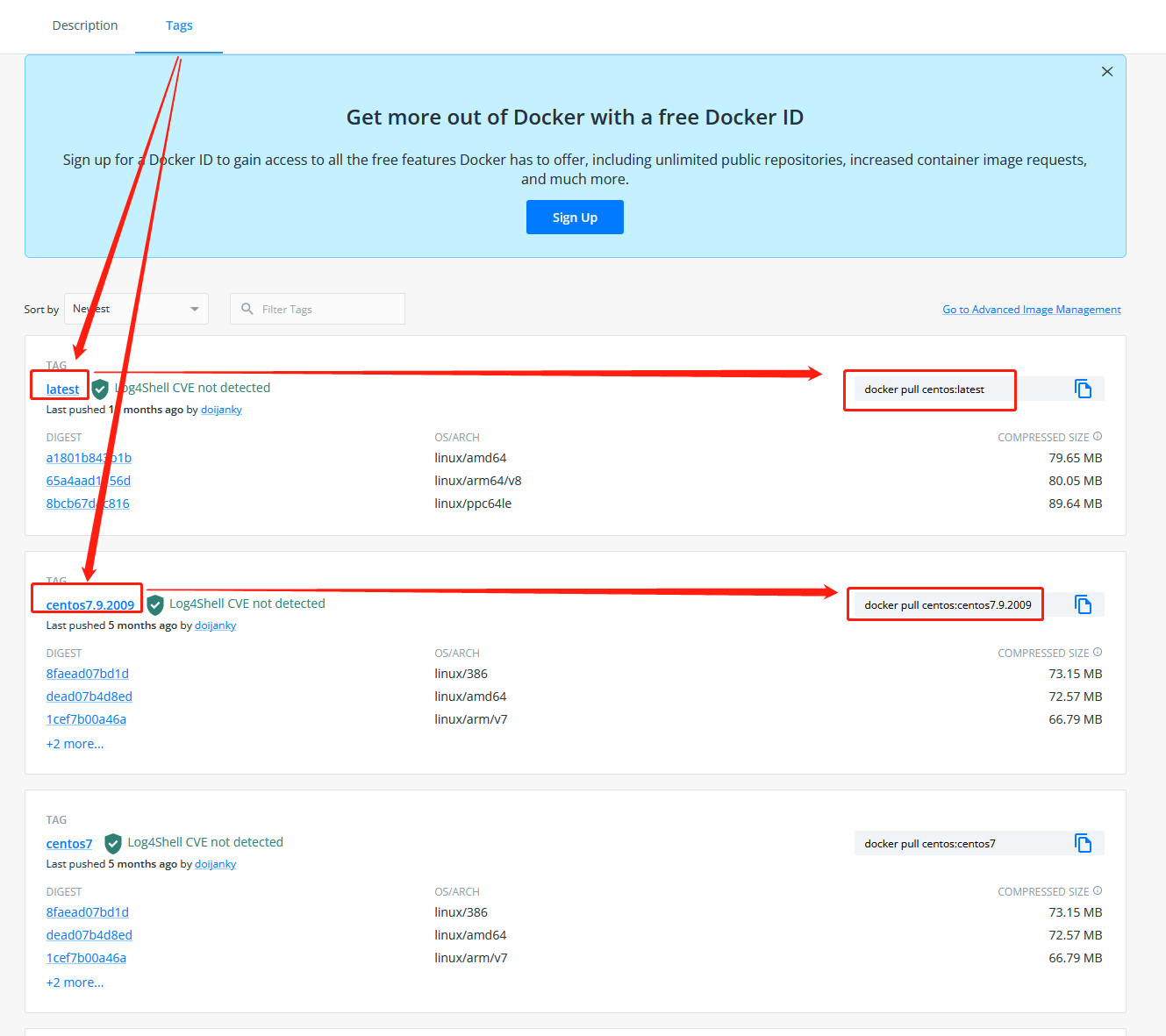Click the 80.05 MB size value
The image size is (1166, 1036).
(x=1076, y=481)
